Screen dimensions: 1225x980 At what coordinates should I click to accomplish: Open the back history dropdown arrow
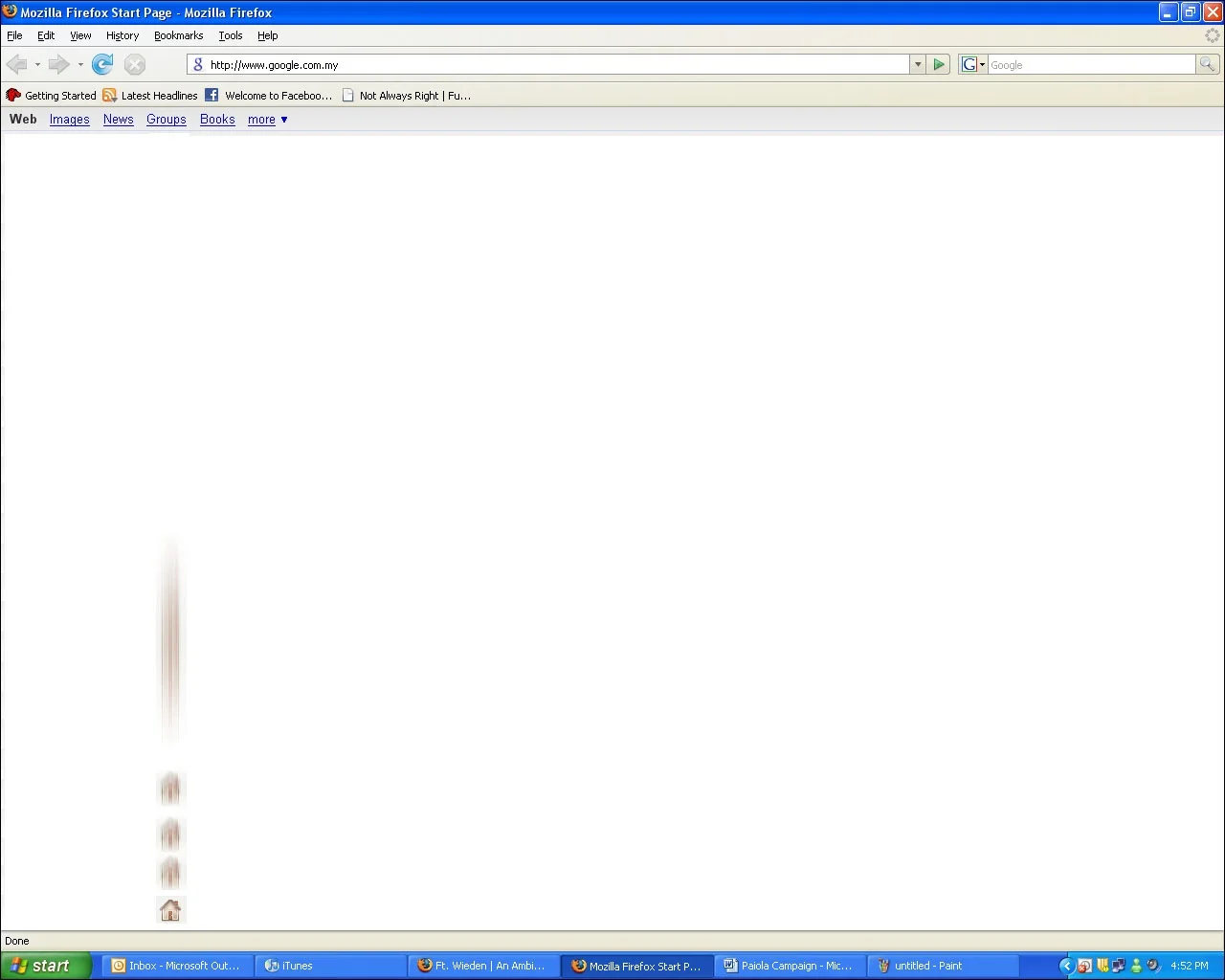(x=37, y=65)
